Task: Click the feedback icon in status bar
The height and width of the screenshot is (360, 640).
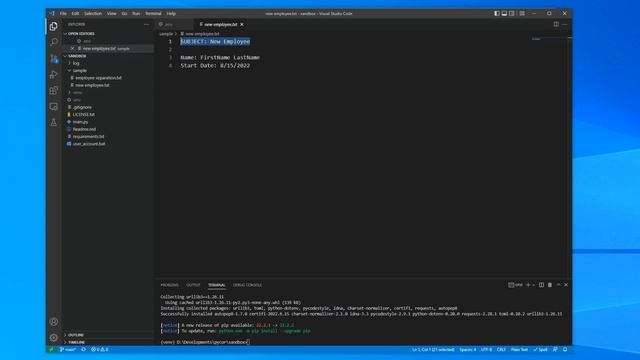Action: pos(555,349)
